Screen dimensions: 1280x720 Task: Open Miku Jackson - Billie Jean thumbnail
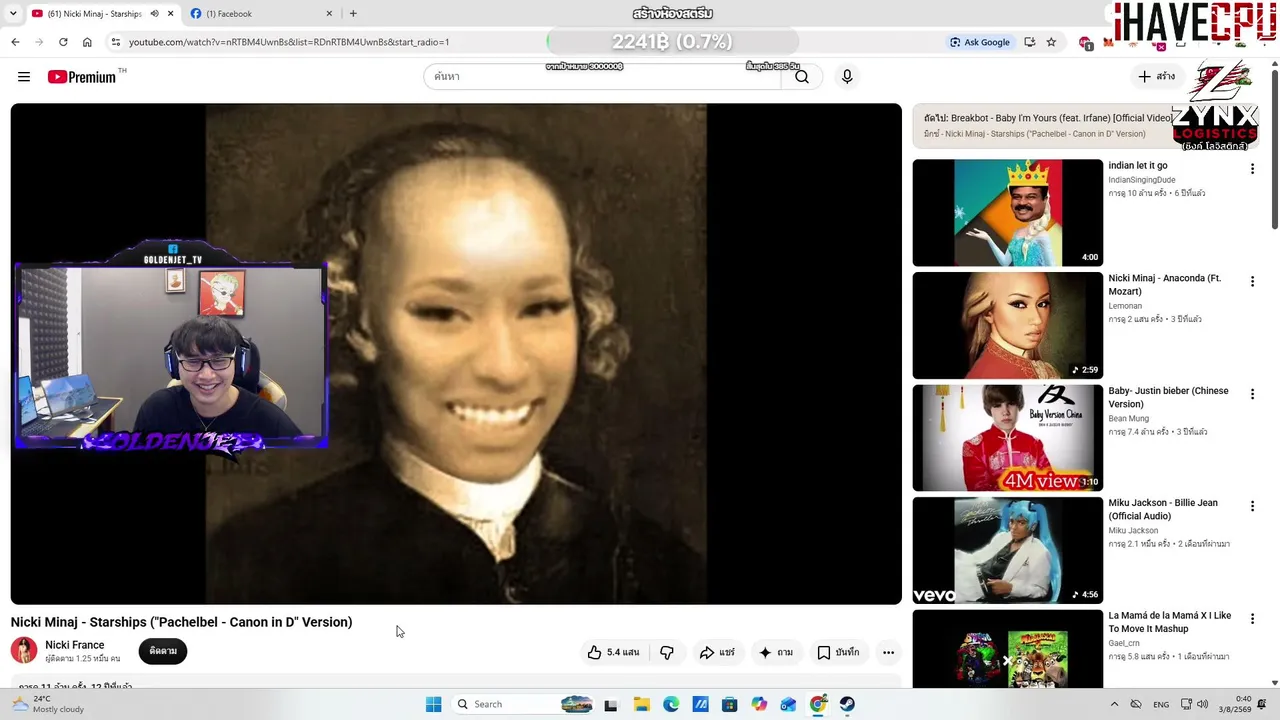1007,550
